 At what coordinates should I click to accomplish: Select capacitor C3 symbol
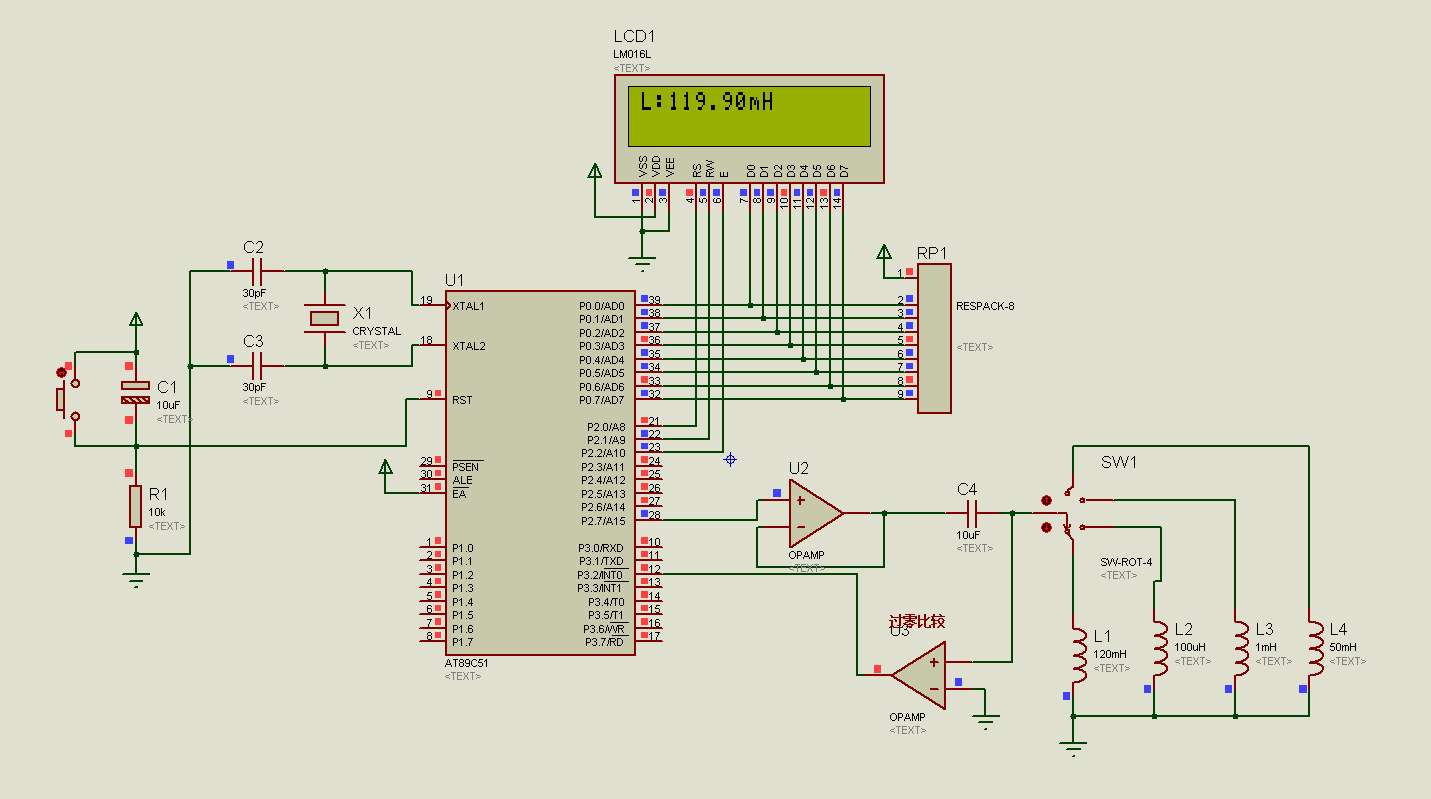(x=257, y=366)
